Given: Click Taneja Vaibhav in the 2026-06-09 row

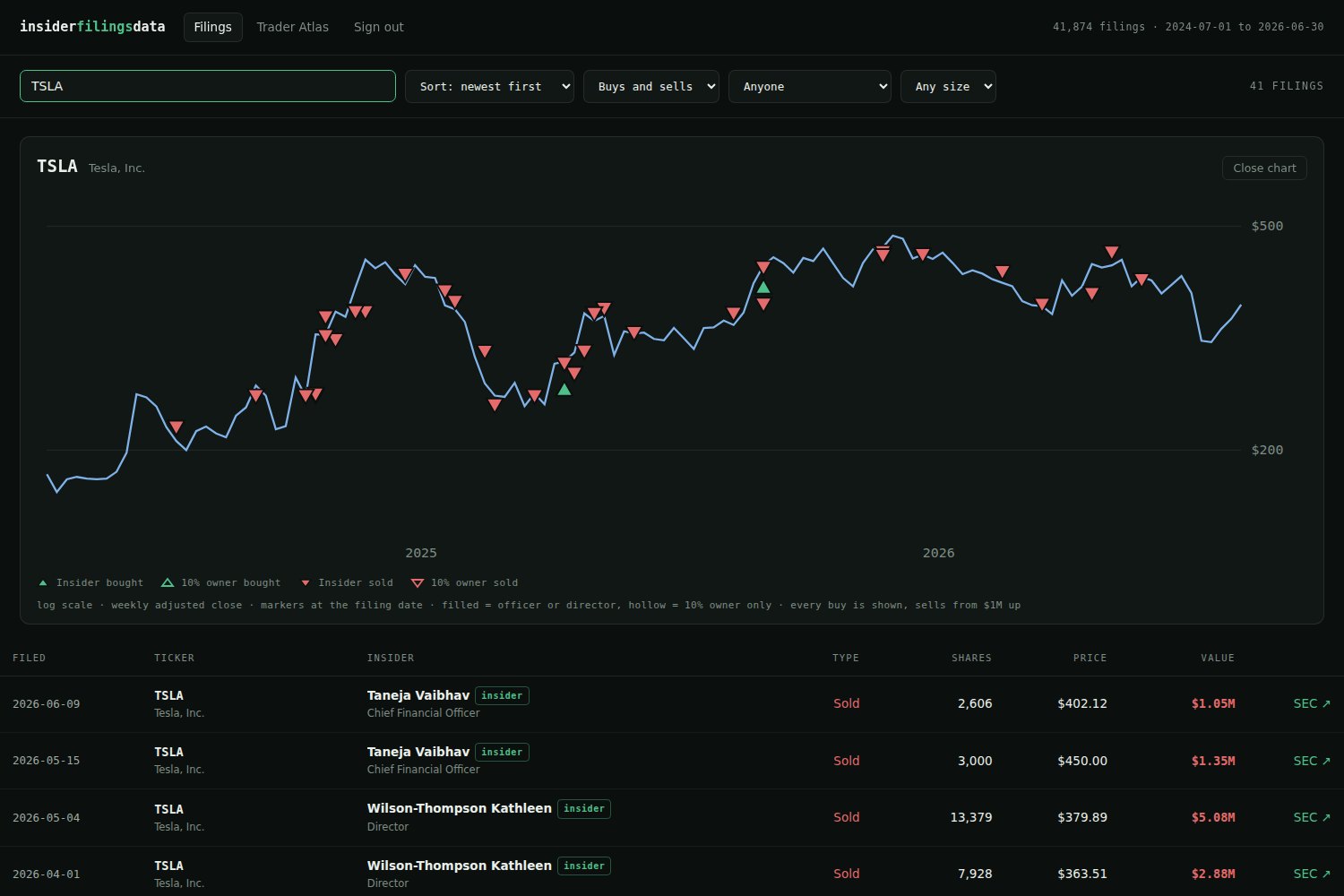Looking at the screenshot, I should tap(418, 695).
